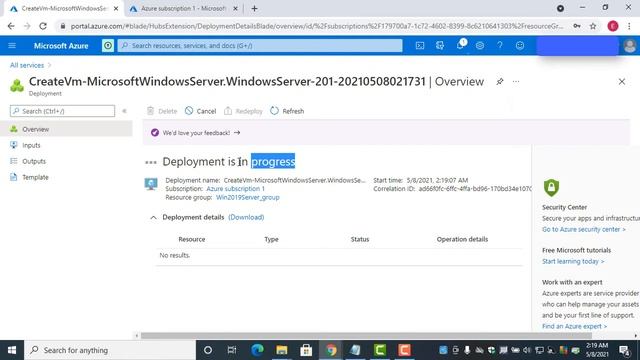Open the Overview menu item
Viewport: 640px width, 360px height.
66,129
